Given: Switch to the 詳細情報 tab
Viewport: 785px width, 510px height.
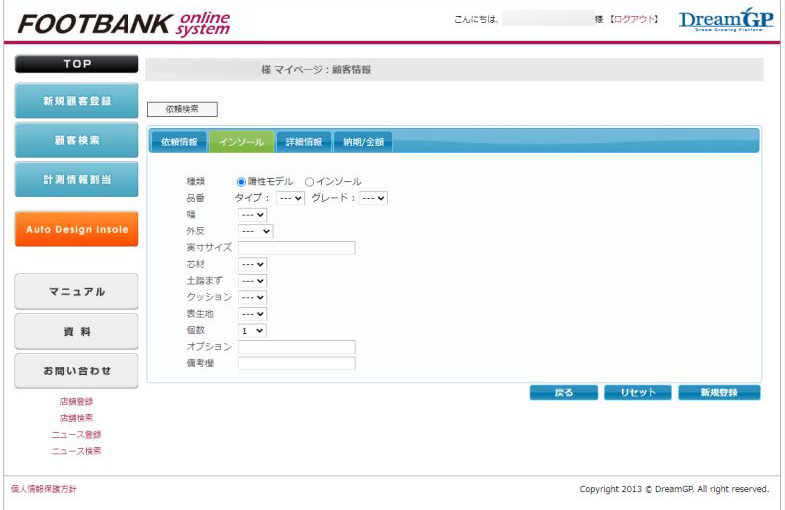Looking at the screenshot, I should (303, 142).
